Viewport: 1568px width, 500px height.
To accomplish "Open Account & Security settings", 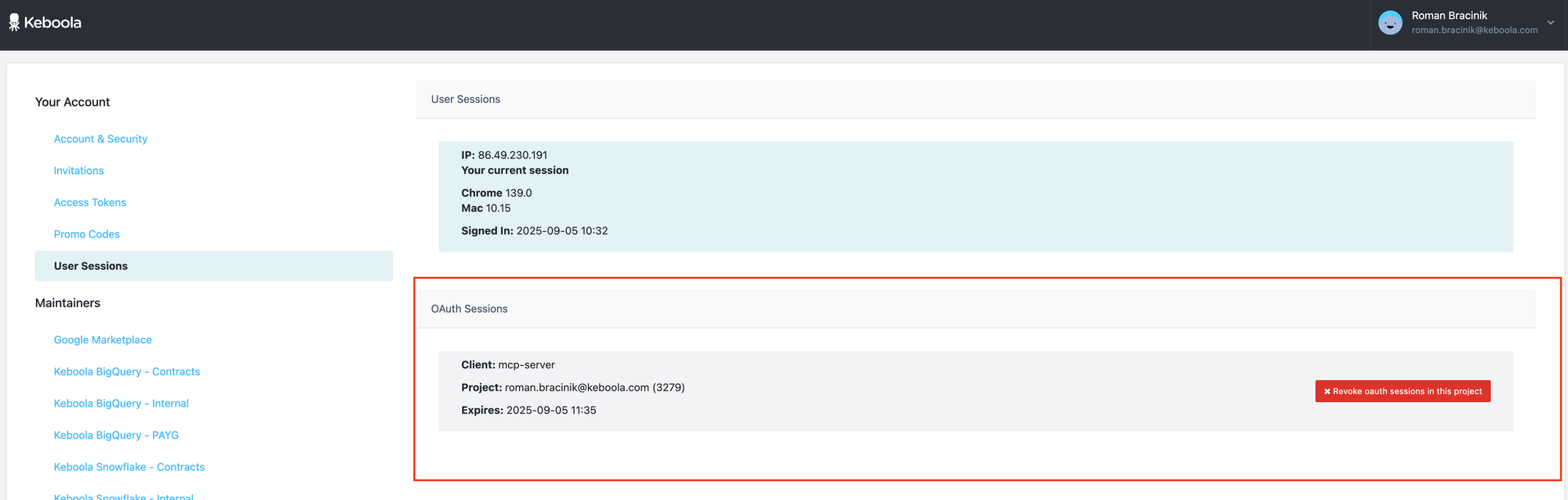I will pos(100,139).
